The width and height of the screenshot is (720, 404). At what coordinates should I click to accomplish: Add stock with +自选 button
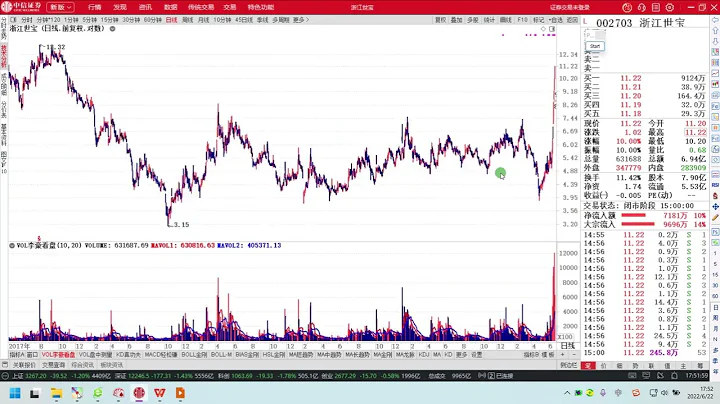[555, 20]
